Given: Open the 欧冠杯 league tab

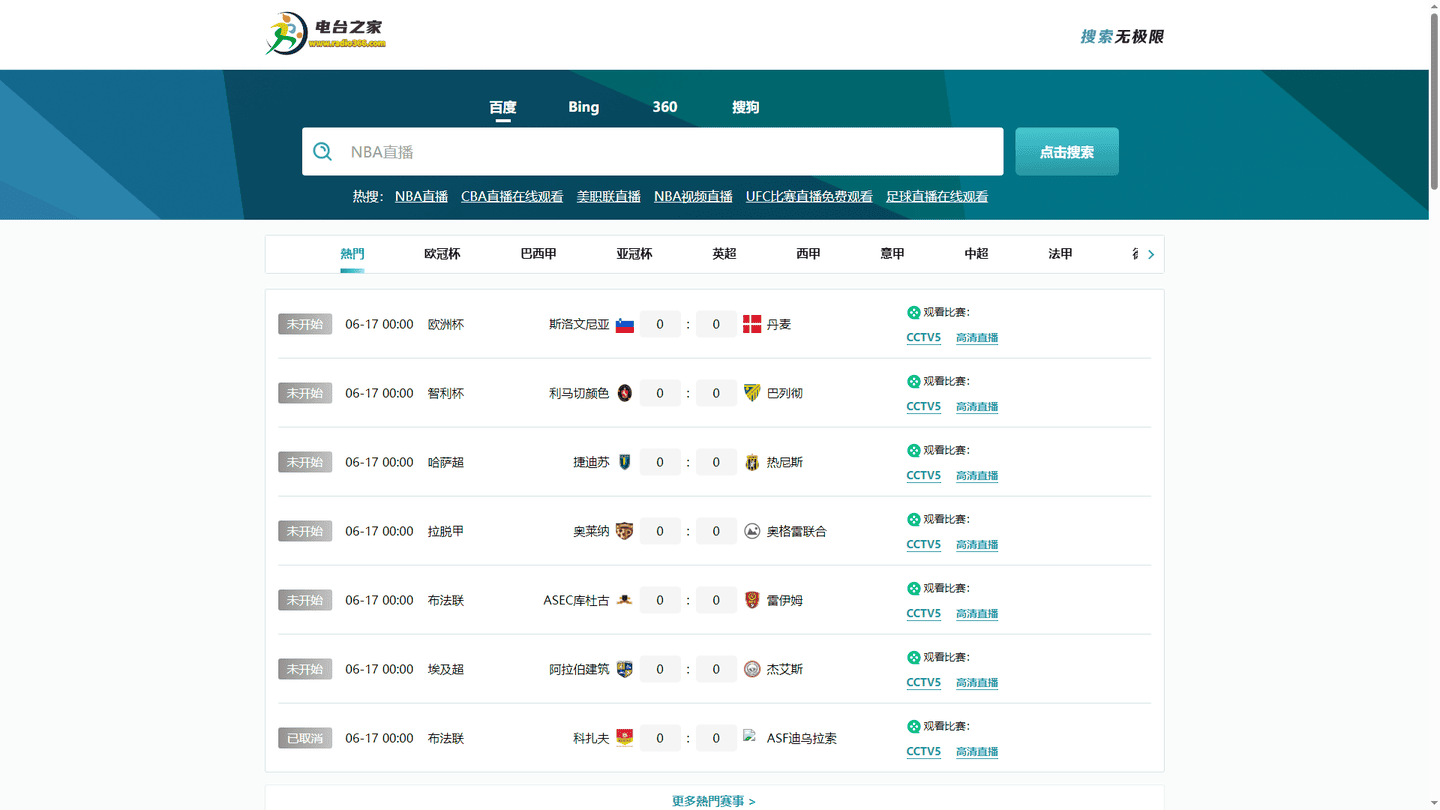Looking at the screenshot, I should (442, 254).
